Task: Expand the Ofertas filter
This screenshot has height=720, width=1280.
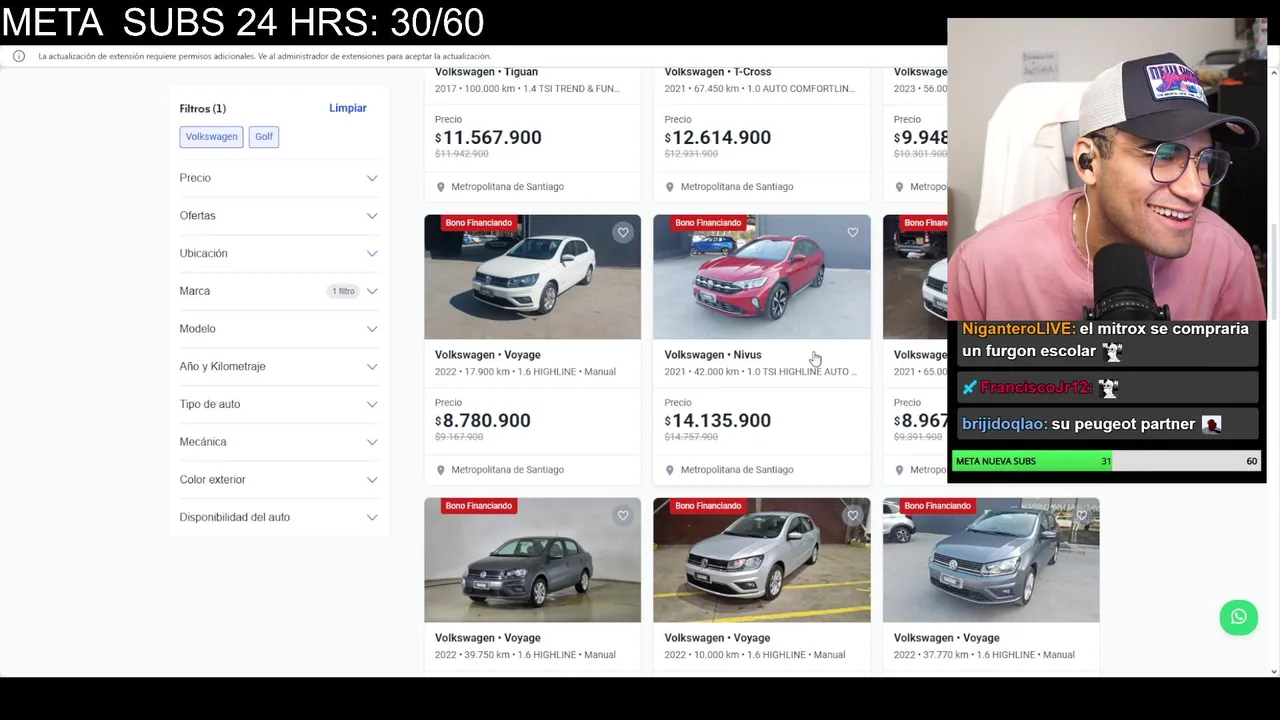Action: coord(278,216)
